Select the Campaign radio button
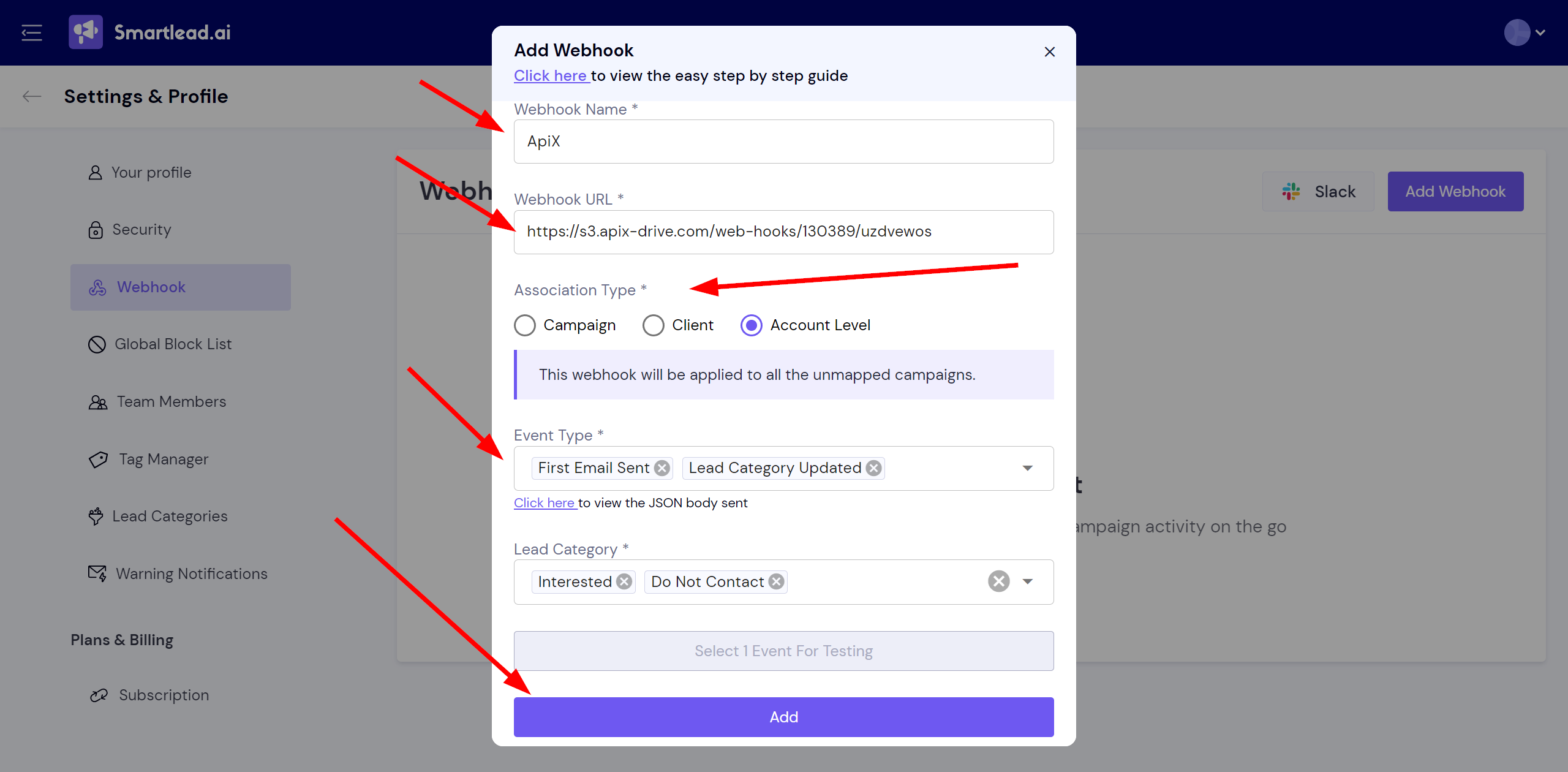The image size is (1568, 772). coord(524,325)
